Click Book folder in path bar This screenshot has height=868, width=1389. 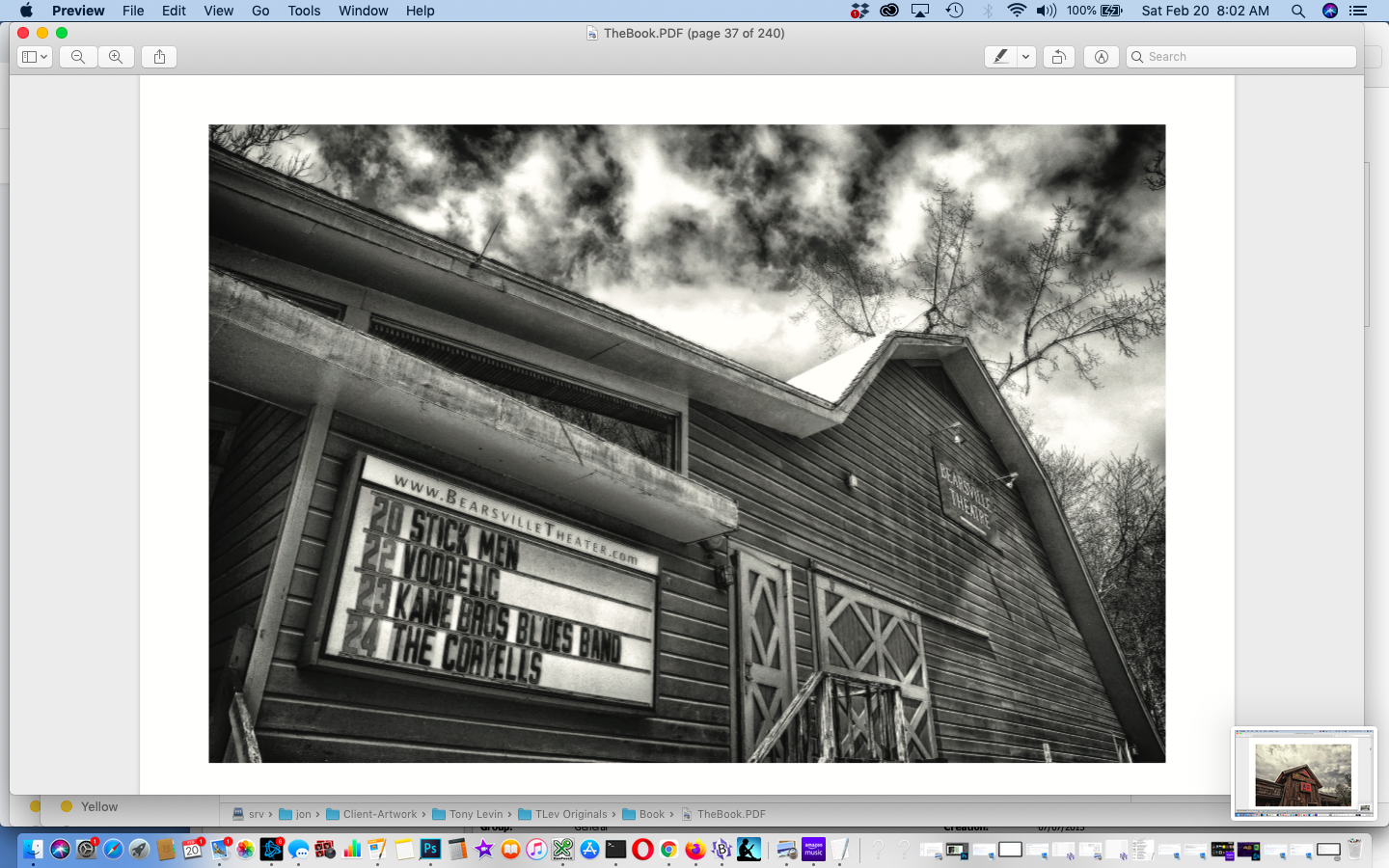[644, 814]
